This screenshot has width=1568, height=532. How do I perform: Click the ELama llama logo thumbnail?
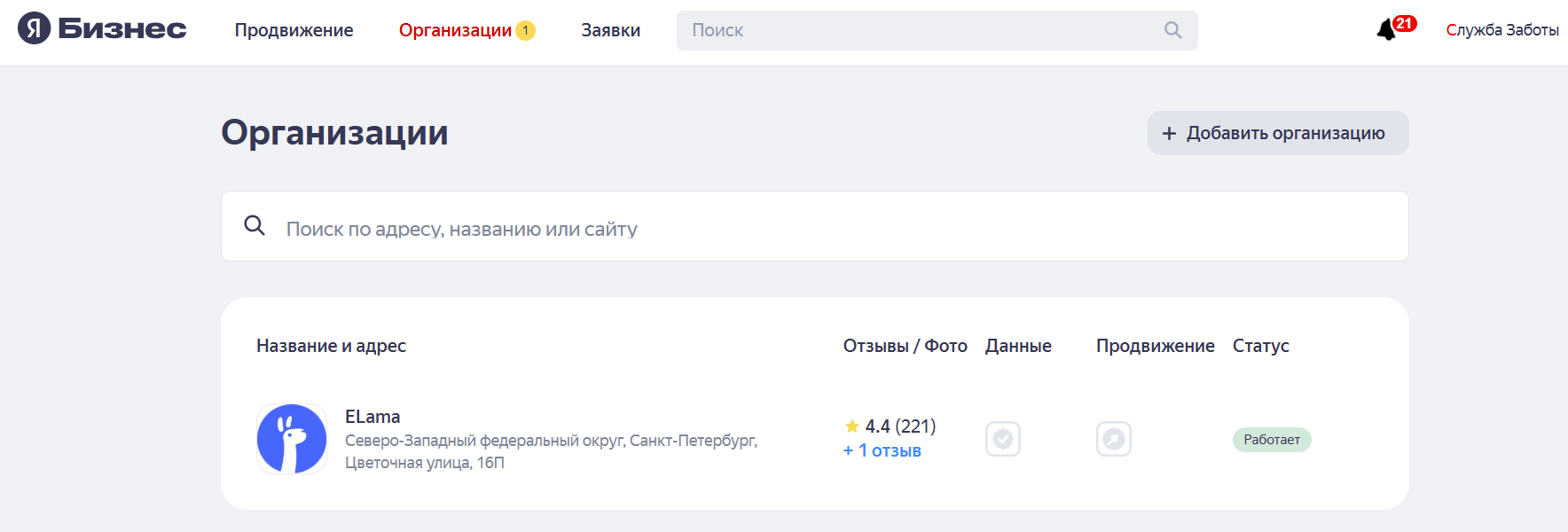coord(292,439)
